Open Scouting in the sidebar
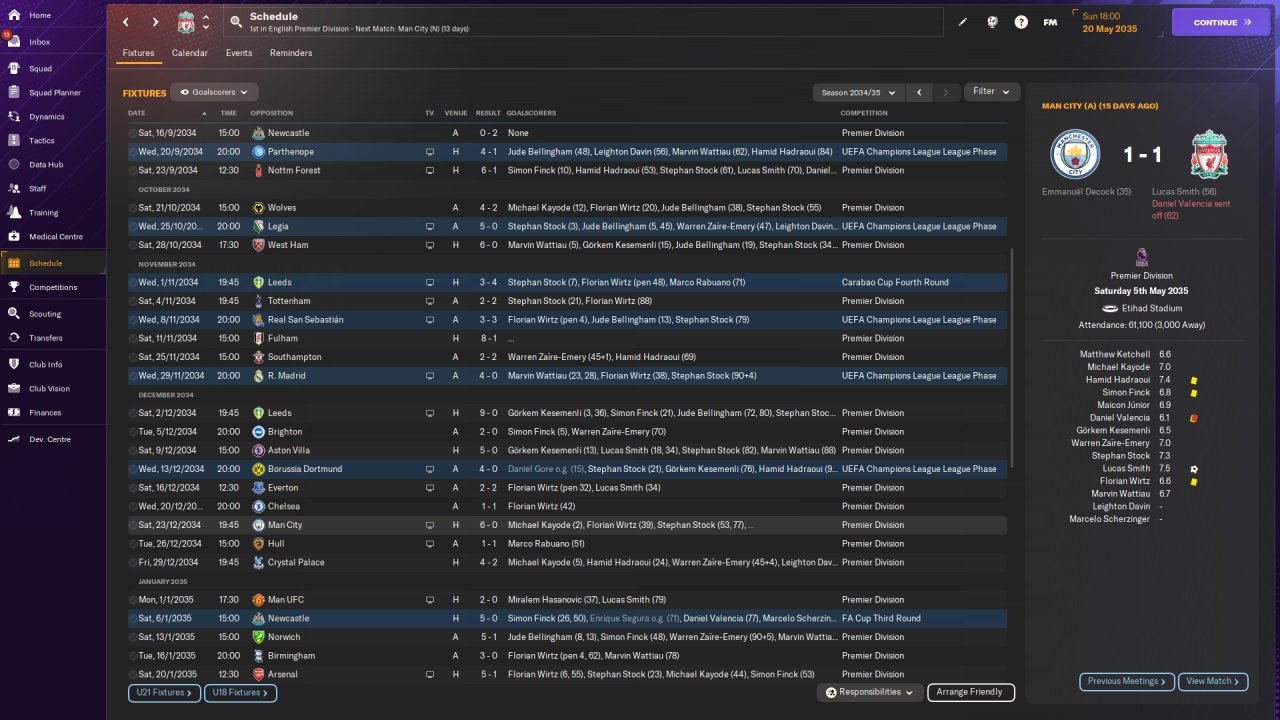1280x720 pixels. pos(45,314)
